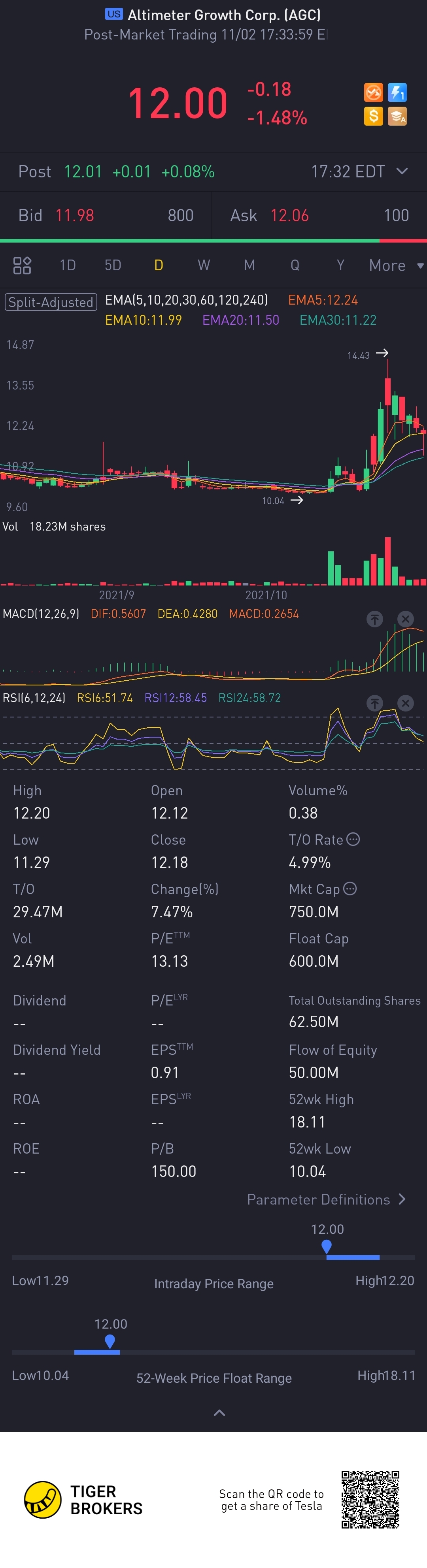
Task: Tap the P/E TTM value 13.13
Action: (x=169, y=961)
